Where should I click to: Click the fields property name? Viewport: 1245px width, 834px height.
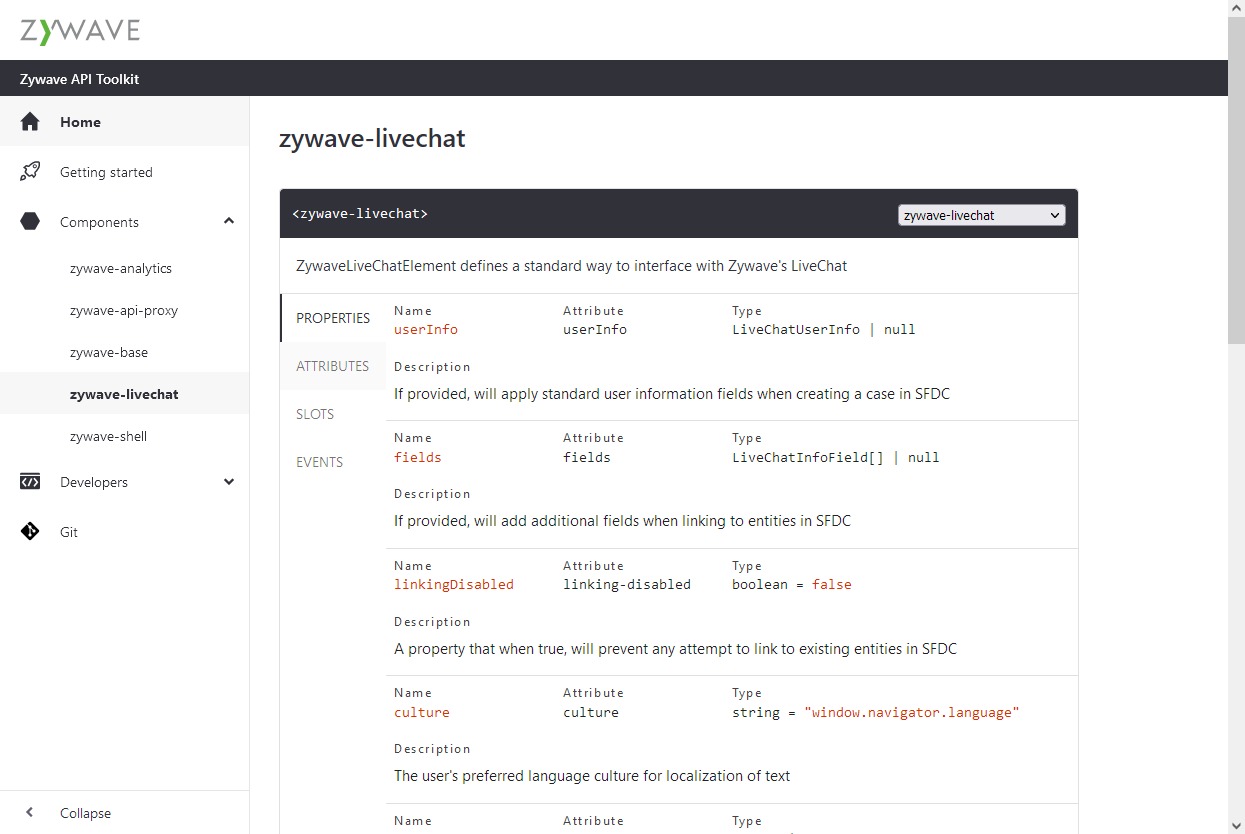pyautogui.click(x=418, y=457)
